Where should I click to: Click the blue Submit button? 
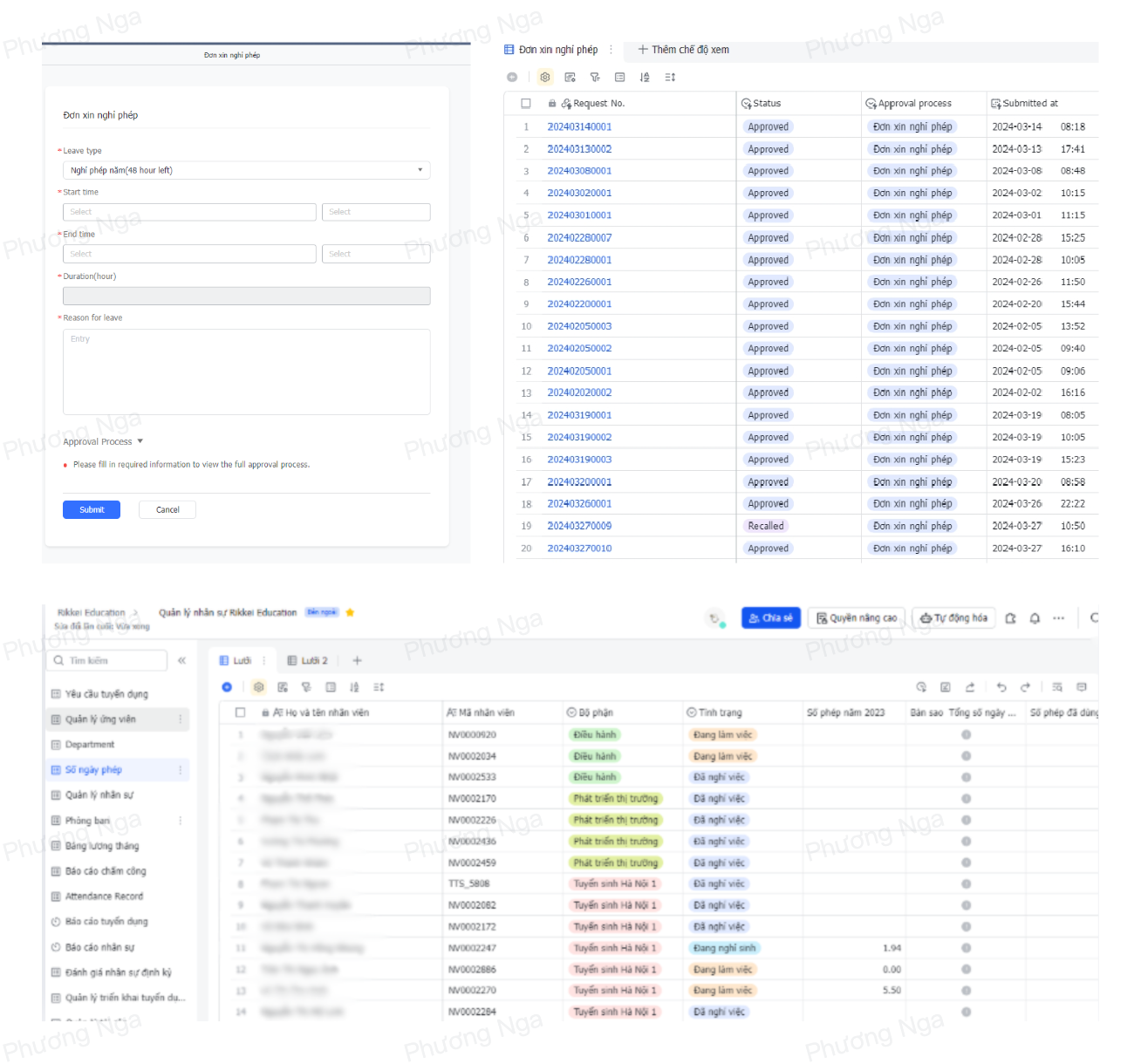(92, 510)
